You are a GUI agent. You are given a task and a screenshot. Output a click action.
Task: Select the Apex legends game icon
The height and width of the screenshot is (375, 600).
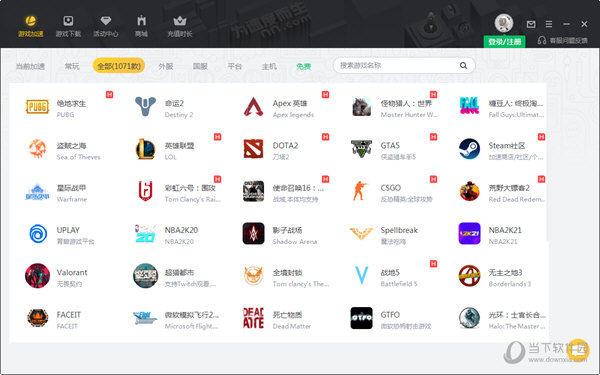pos(253,107)
